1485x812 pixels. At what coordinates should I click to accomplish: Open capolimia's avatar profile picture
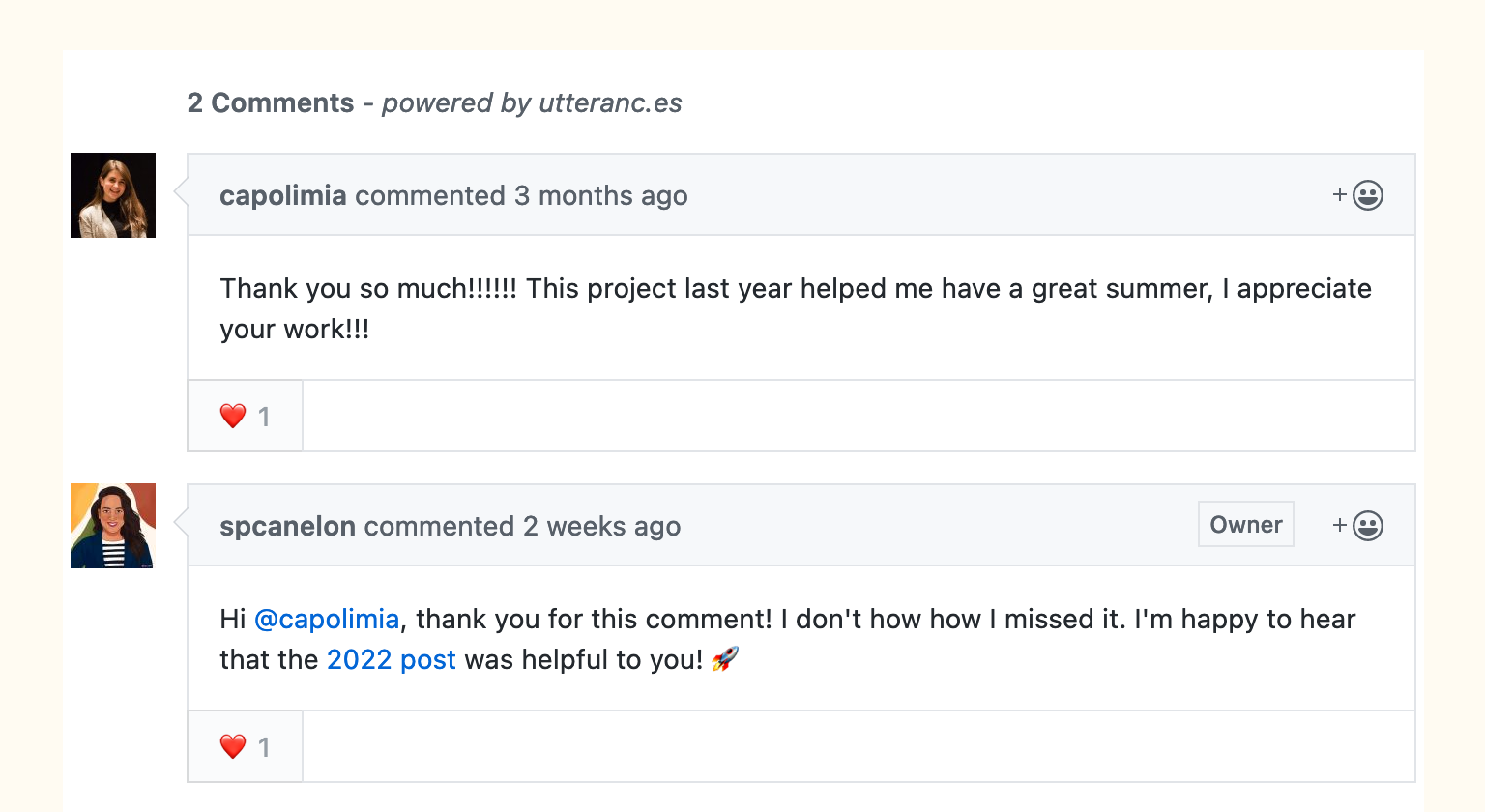click(x=113, y=195)
